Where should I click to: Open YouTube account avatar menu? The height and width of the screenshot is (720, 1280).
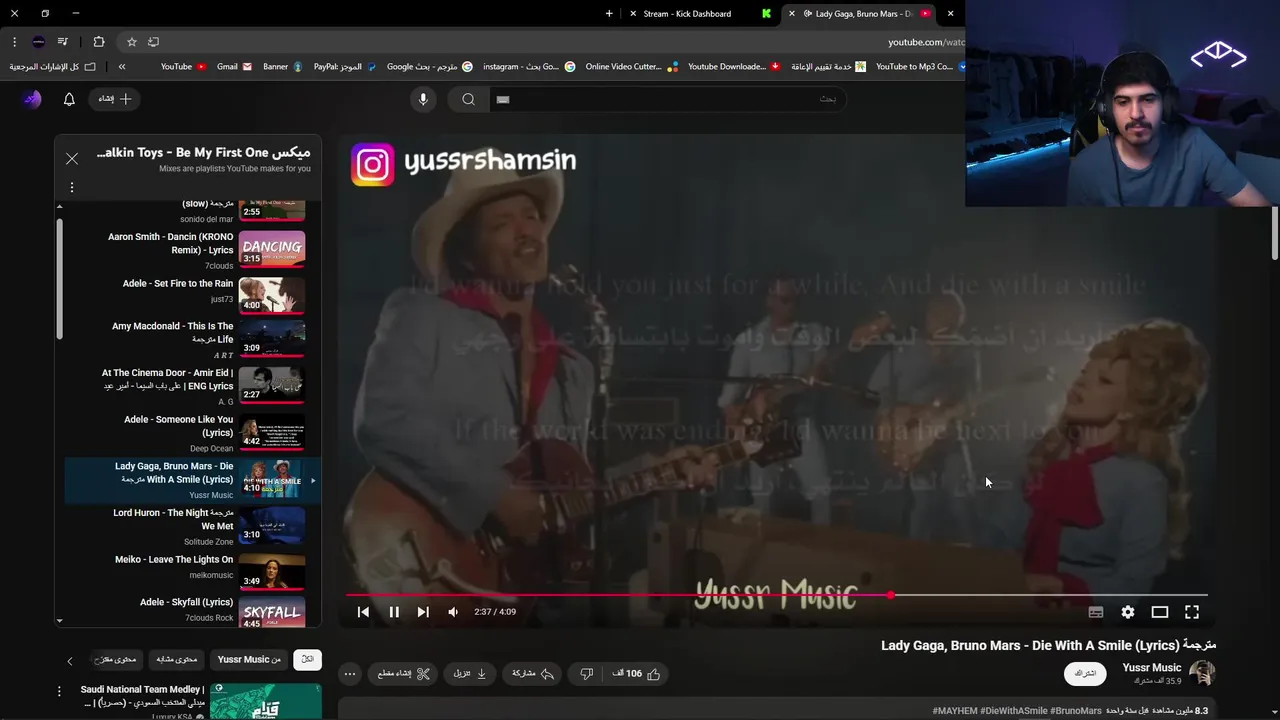(x=32, y=99)
